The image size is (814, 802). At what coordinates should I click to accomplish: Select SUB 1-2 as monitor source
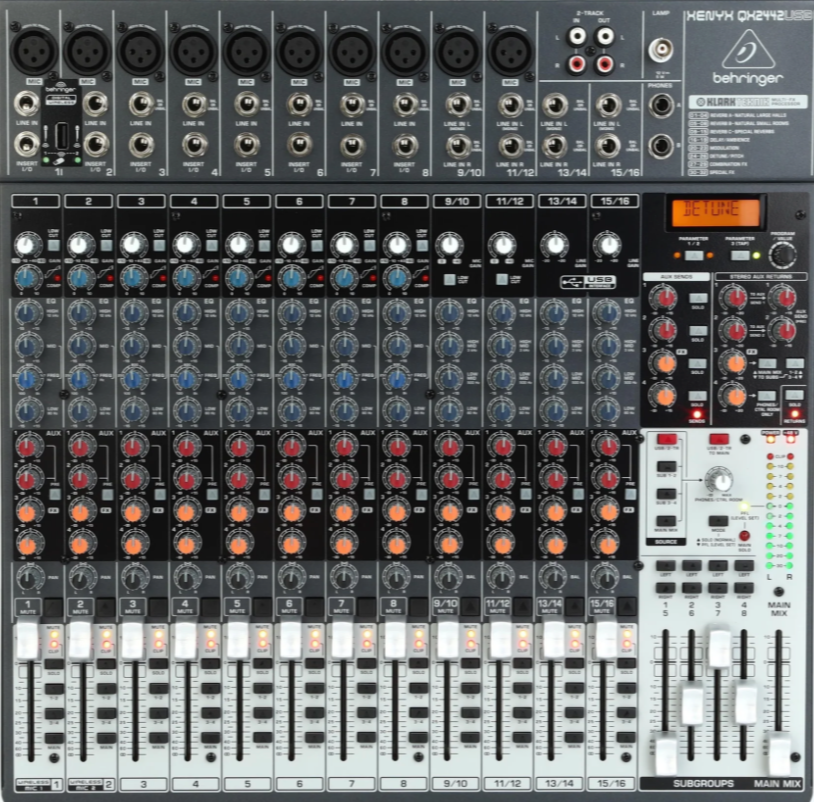click(667, 467)
